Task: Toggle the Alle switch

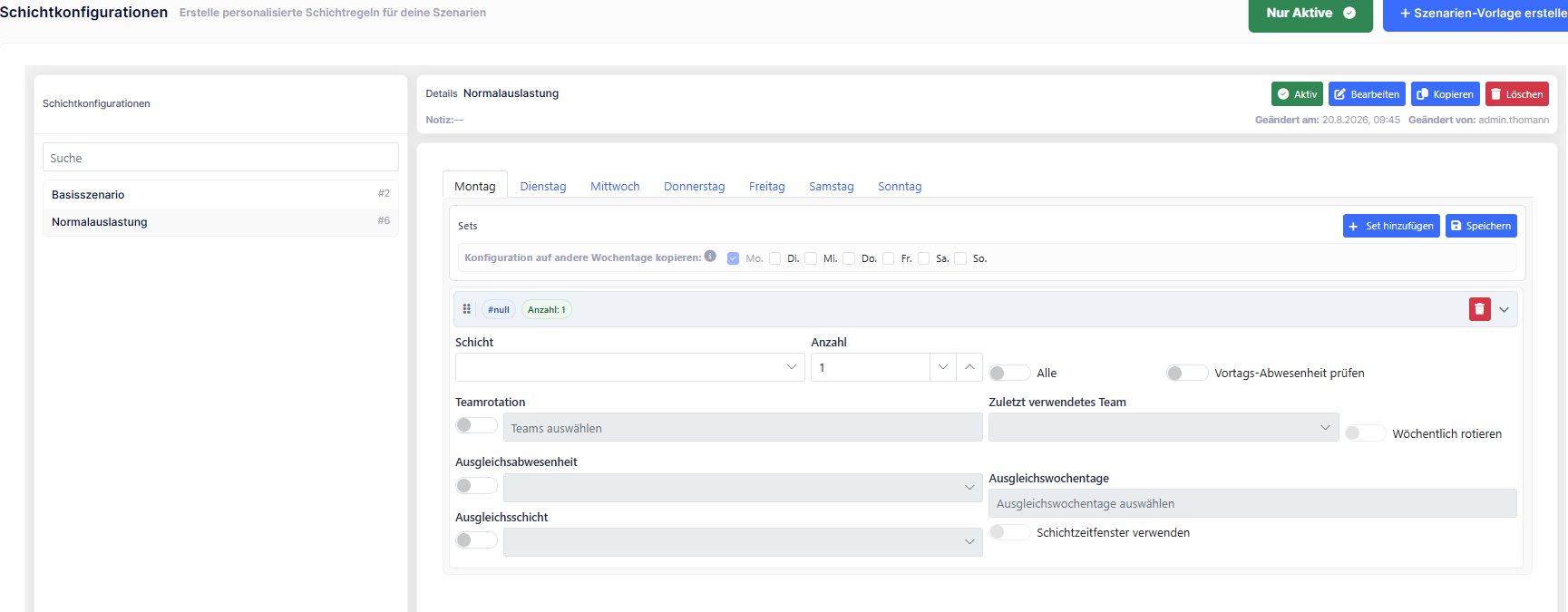Action: coord(1009,373)
